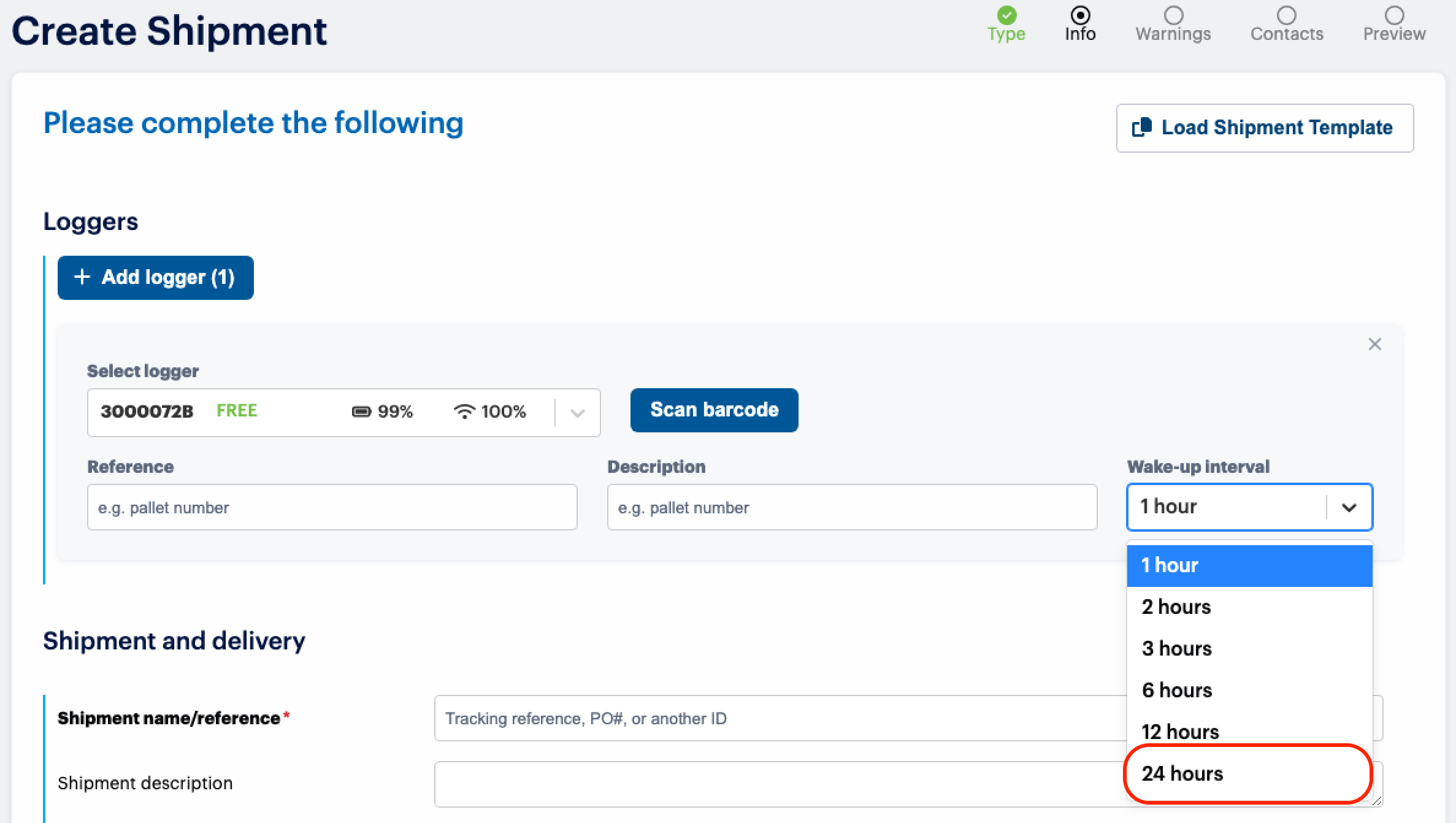Viewport: 1456px width, 823px height.
Task: Click the plus icon on Add logger
Action: click(82, 277)
